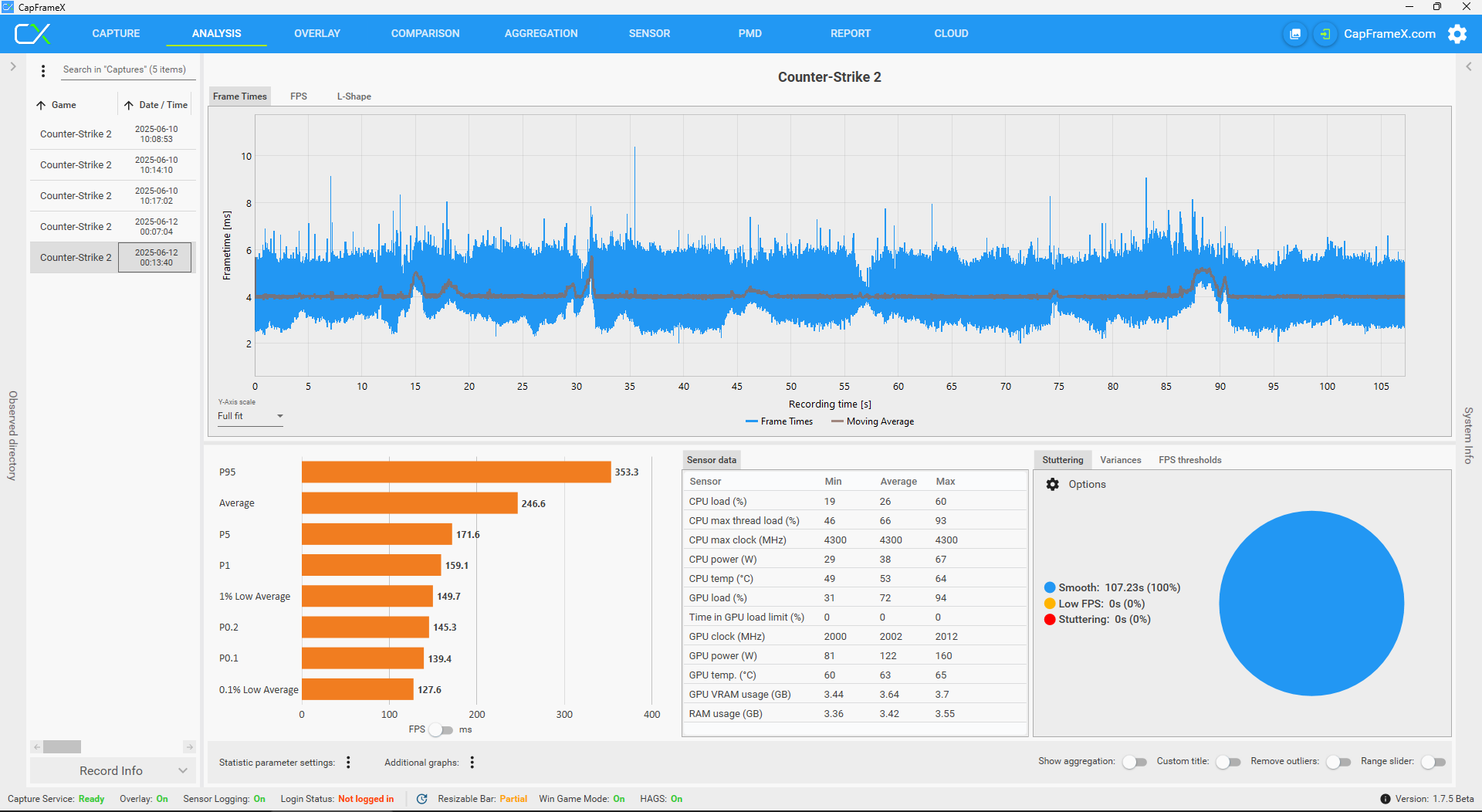Click the Resizable Bar Partial status
This screenshot has width=1482, height=812.
click(513, 799)
